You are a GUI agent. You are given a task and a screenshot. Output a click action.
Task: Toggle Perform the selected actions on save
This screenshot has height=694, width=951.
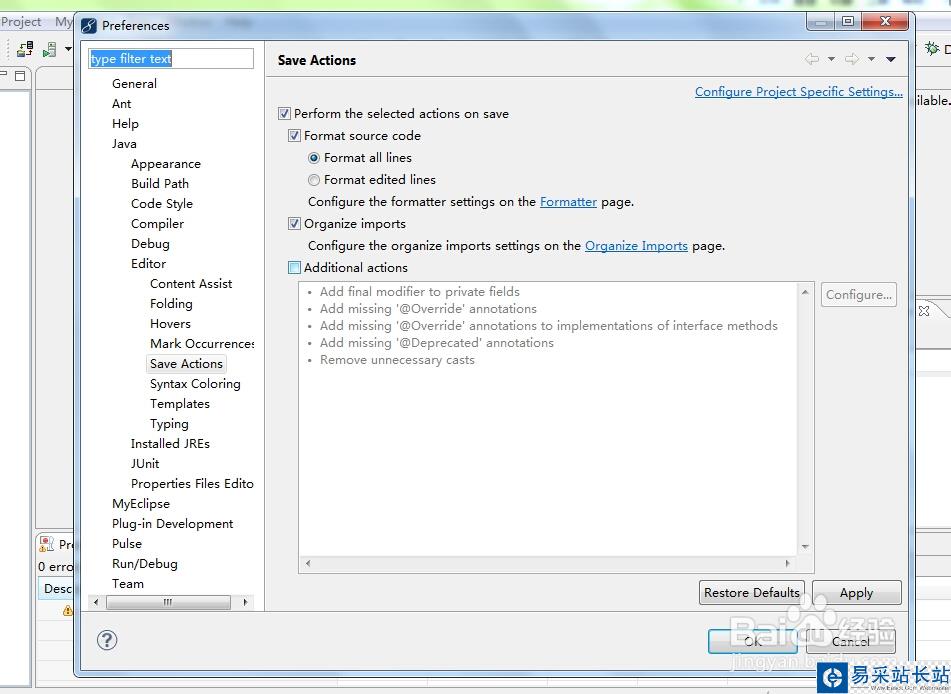(284, 113)
